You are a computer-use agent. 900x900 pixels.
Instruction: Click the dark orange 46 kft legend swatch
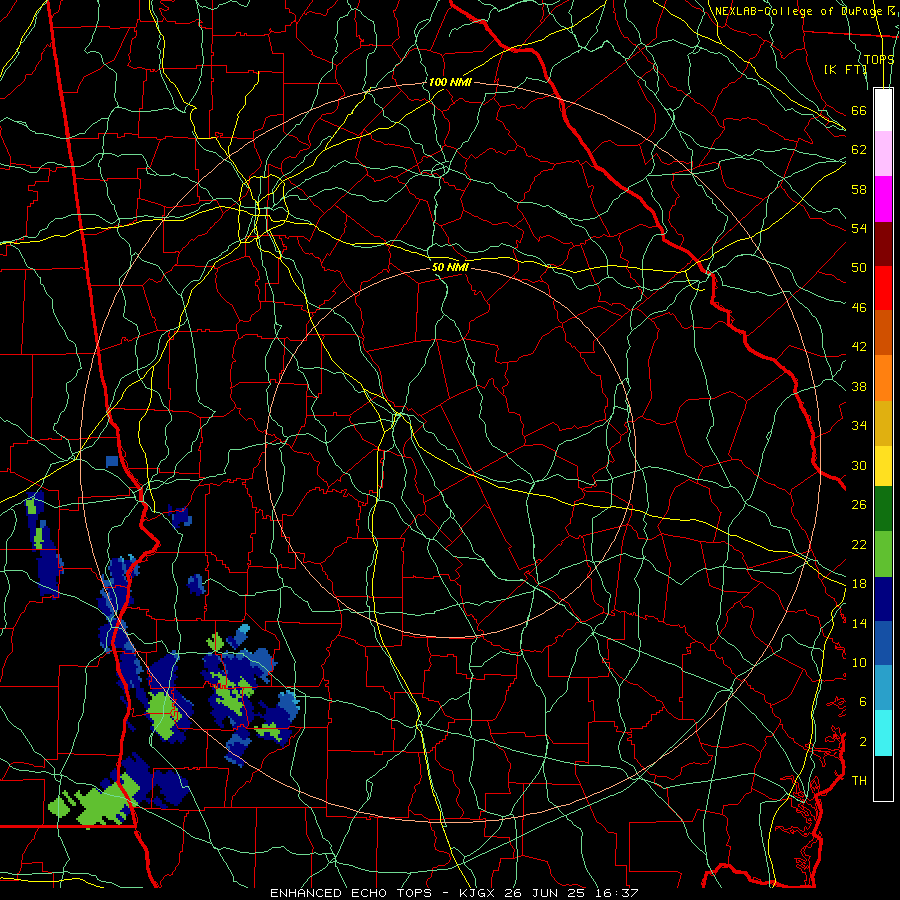883,332
